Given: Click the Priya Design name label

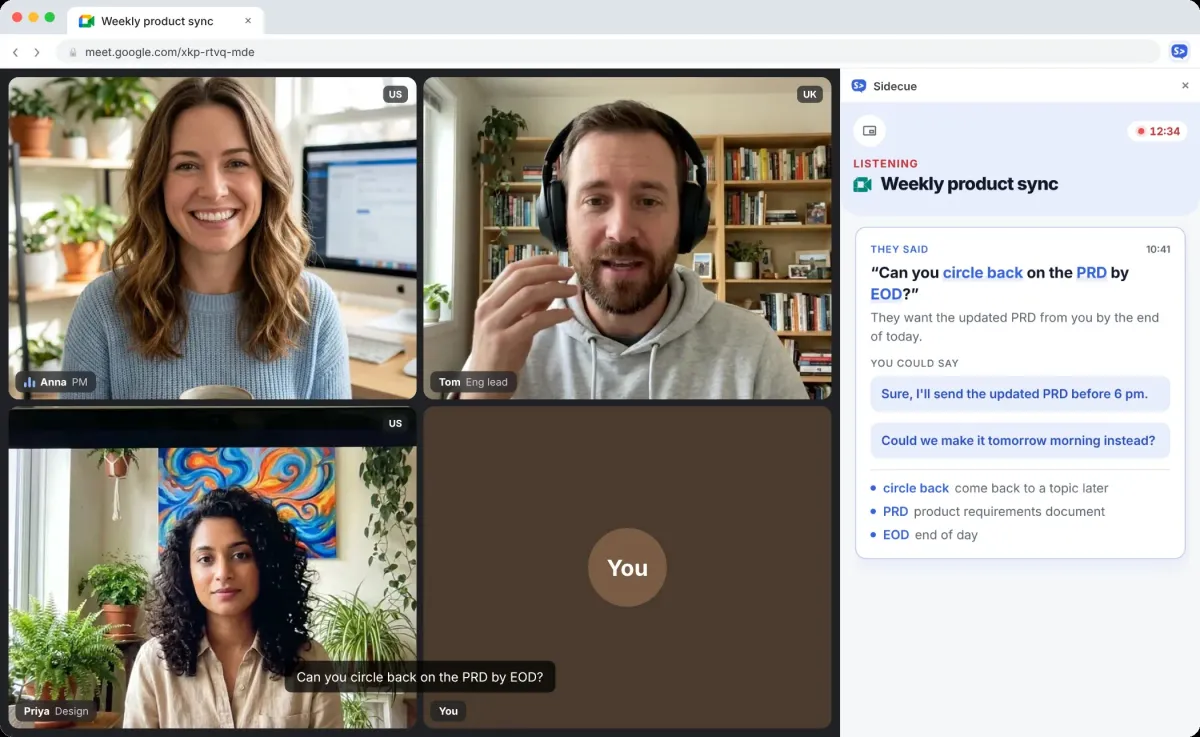Looking at the screenshot, I should pyautogui.click(x=56, y=711).
